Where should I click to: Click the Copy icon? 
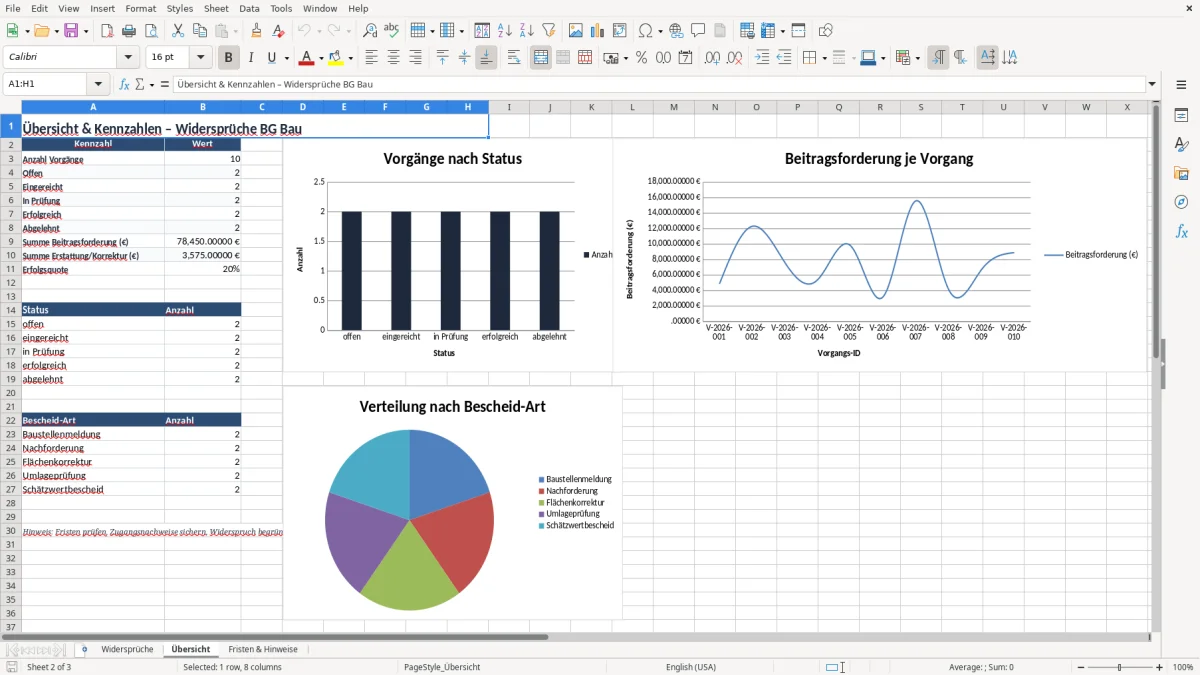pyautogui.click(x=199, y=31)
